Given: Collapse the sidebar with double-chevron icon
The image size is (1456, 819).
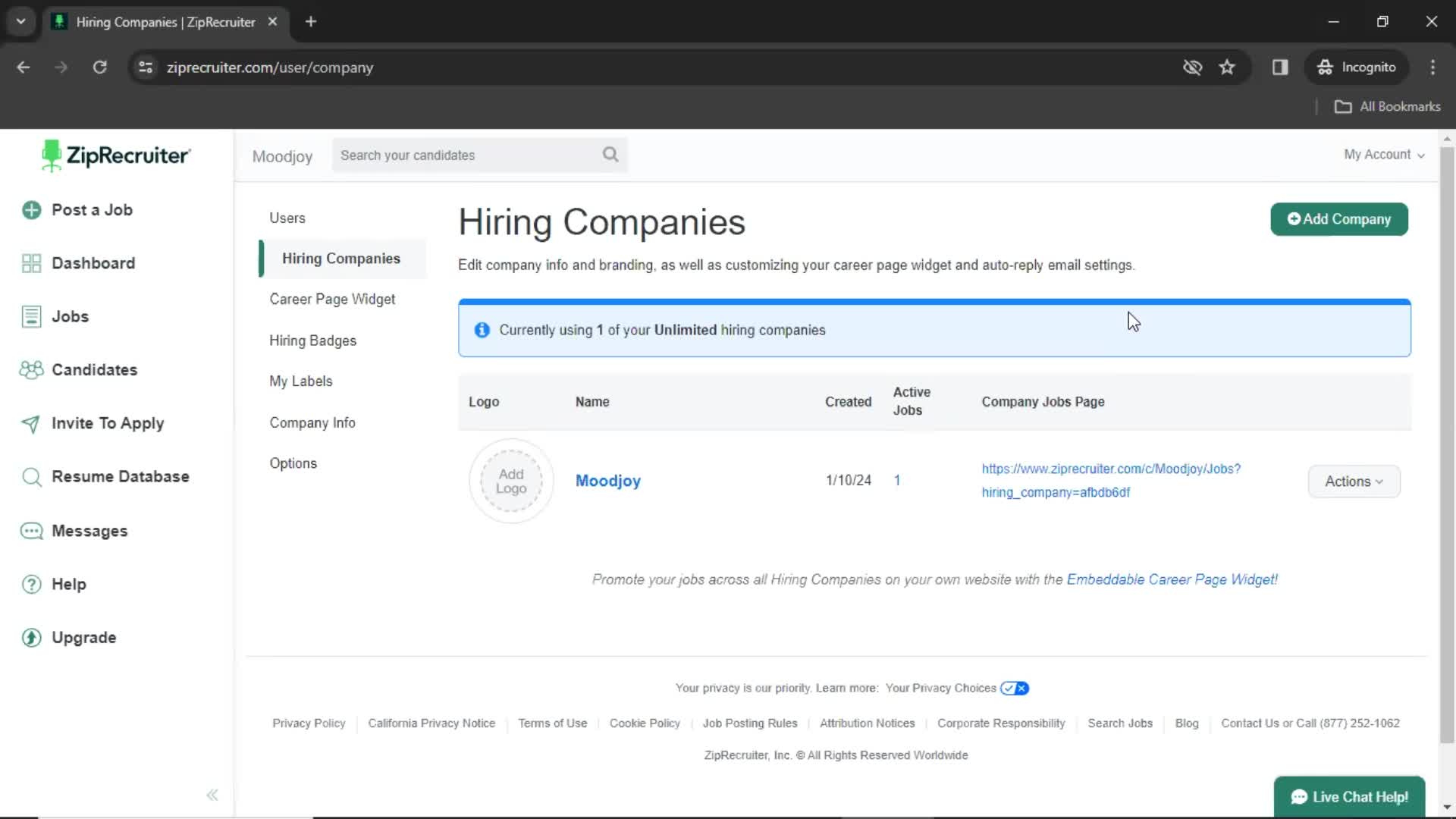Looking at the screenshot, I should (x=212, y=795).
